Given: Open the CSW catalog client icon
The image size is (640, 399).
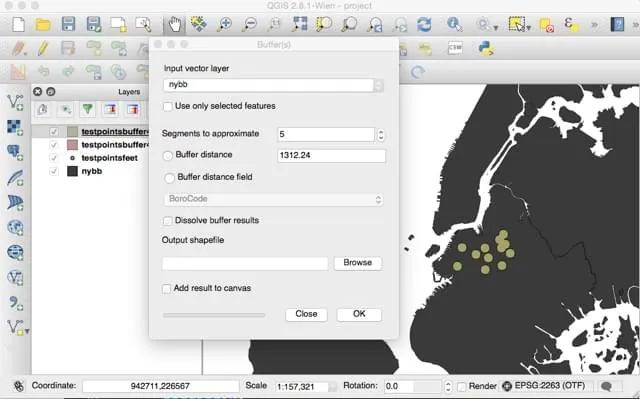Looking at the screenshot, I should (x=455, y=48).
